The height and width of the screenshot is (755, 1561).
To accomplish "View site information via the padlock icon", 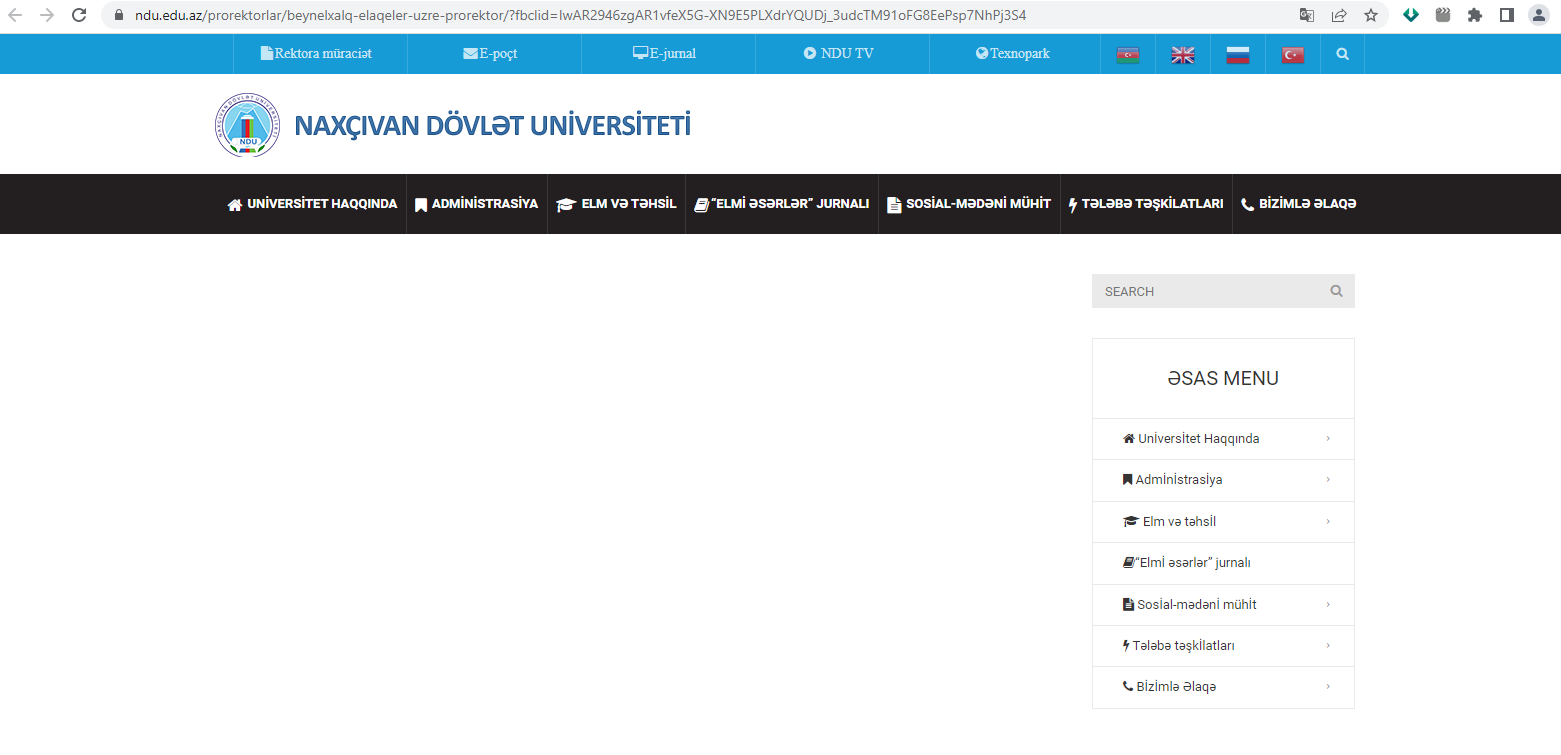I will [x=119, y=15].
